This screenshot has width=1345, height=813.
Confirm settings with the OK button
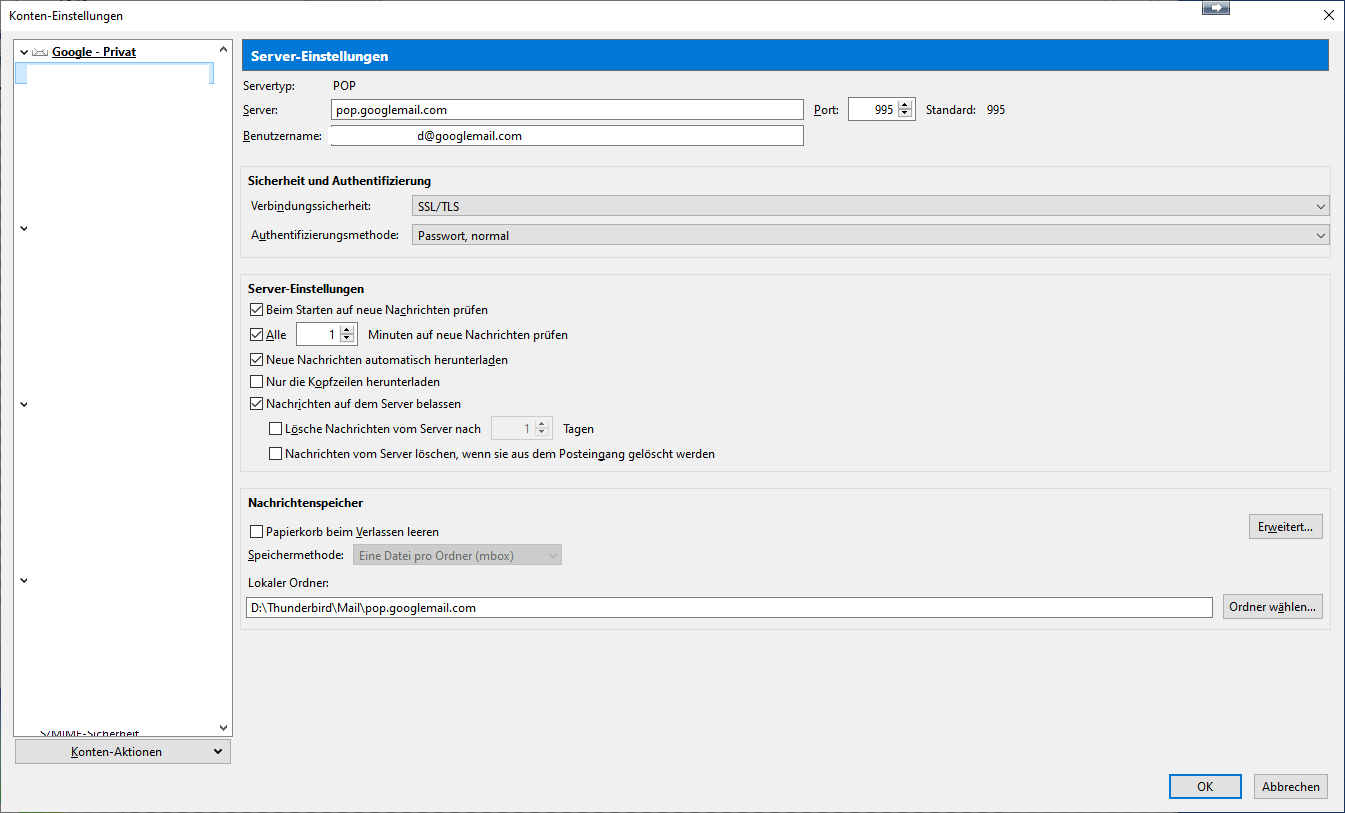coord(1204,787)
